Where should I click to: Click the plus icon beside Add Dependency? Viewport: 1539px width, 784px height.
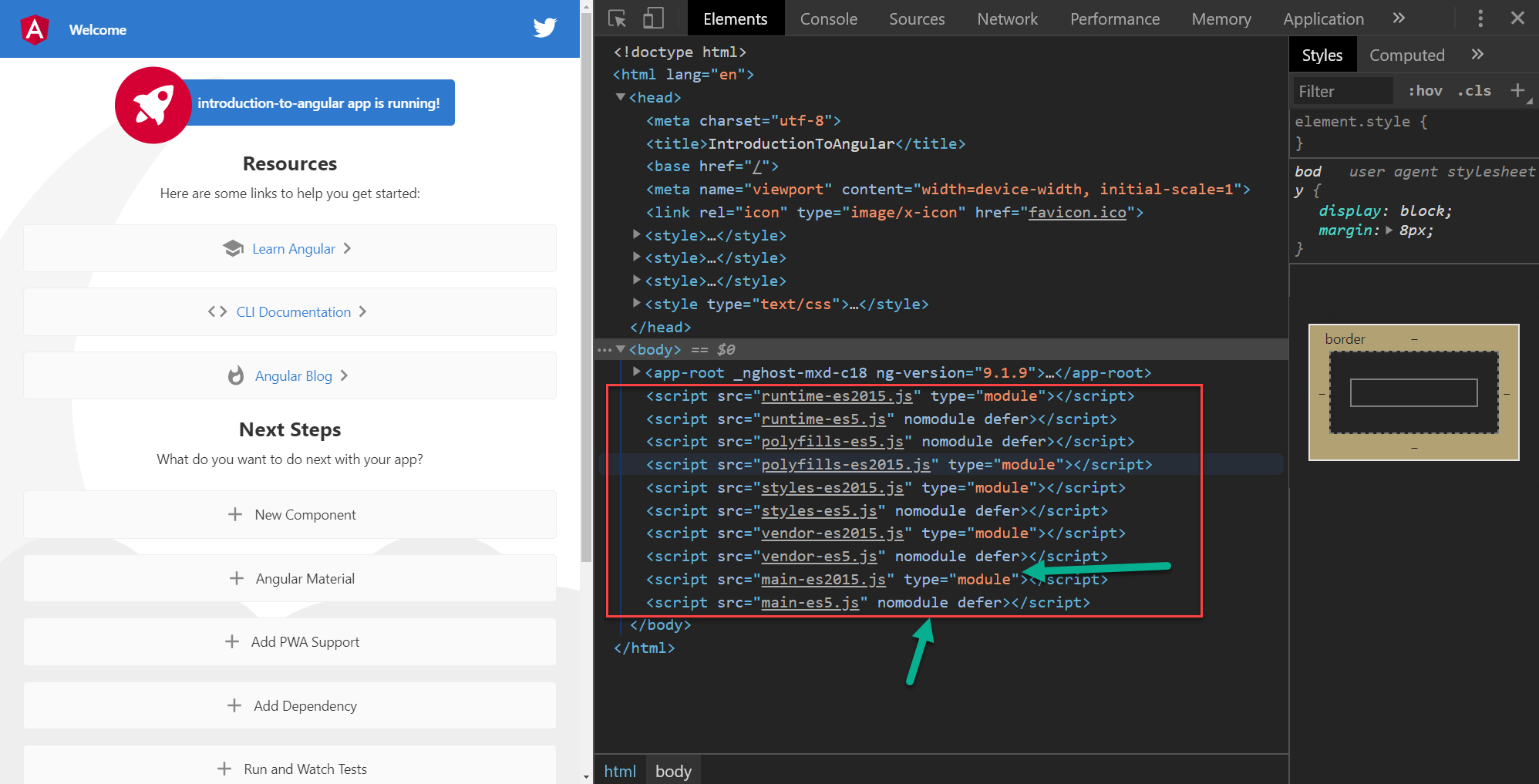(x=234, y=705)
